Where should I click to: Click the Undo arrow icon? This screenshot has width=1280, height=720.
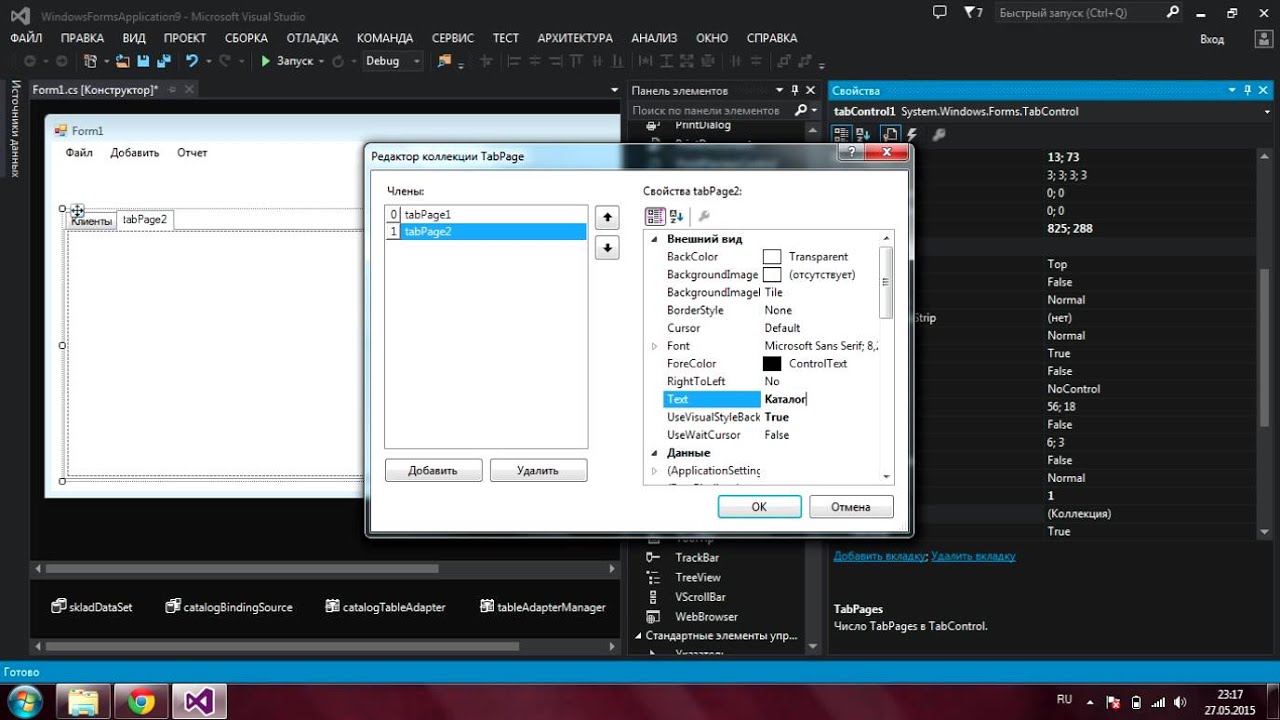pos(192,61)
